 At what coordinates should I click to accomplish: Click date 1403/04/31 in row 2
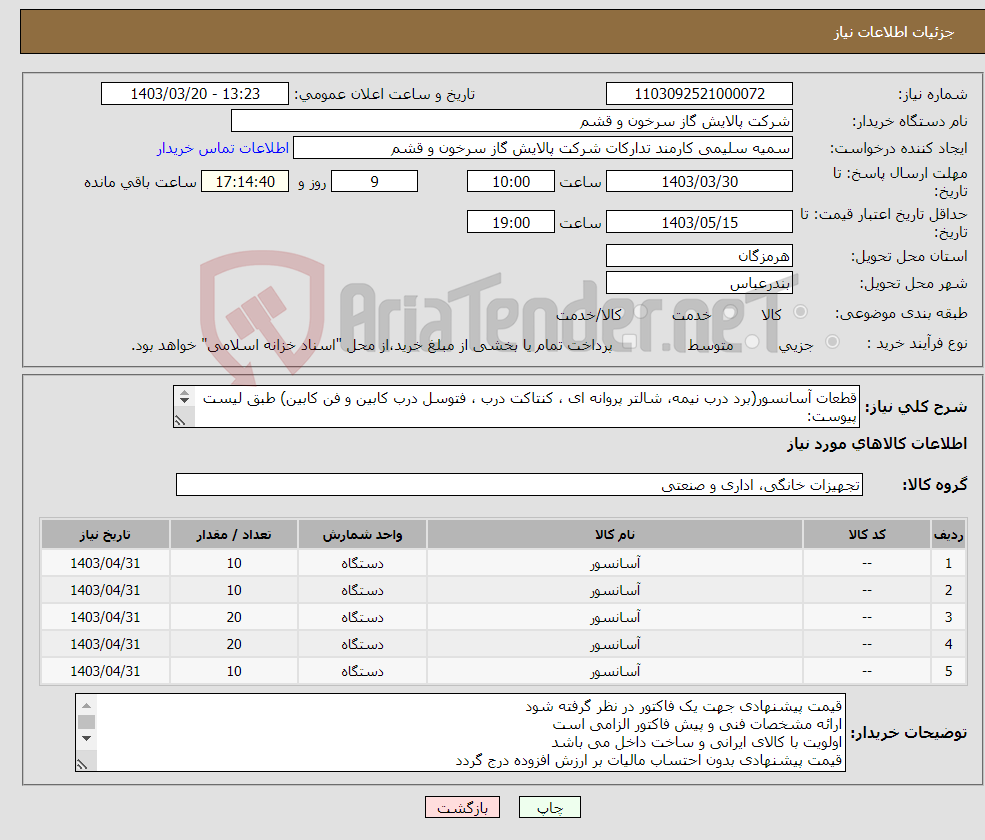[105, 591]
